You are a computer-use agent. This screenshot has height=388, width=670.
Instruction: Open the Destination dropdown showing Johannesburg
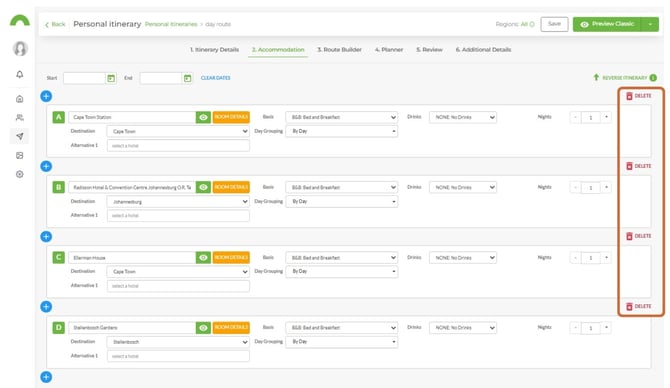click(x=178, y=201)
